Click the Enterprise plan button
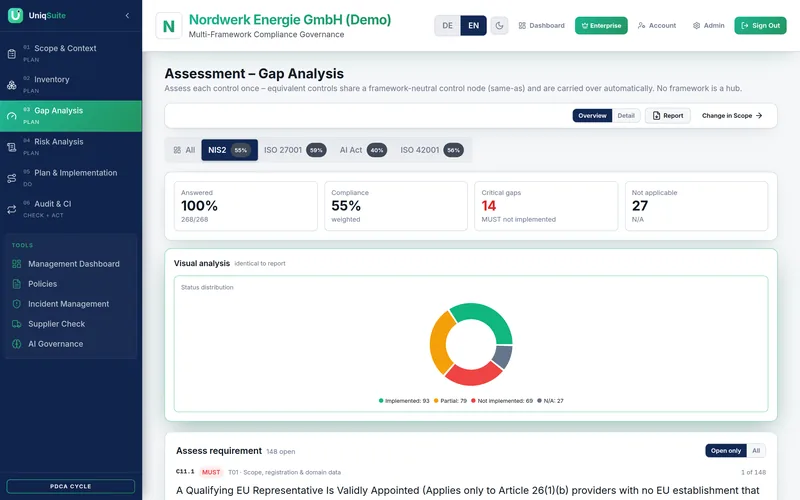This screenshot has width=800, height=500. click(x=601, y=26)
